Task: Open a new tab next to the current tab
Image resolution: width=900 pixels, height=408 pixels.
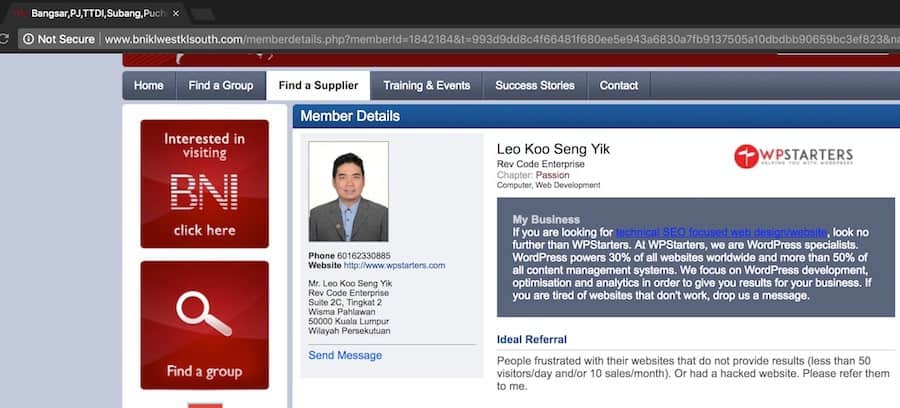Action: pos(205,14)
